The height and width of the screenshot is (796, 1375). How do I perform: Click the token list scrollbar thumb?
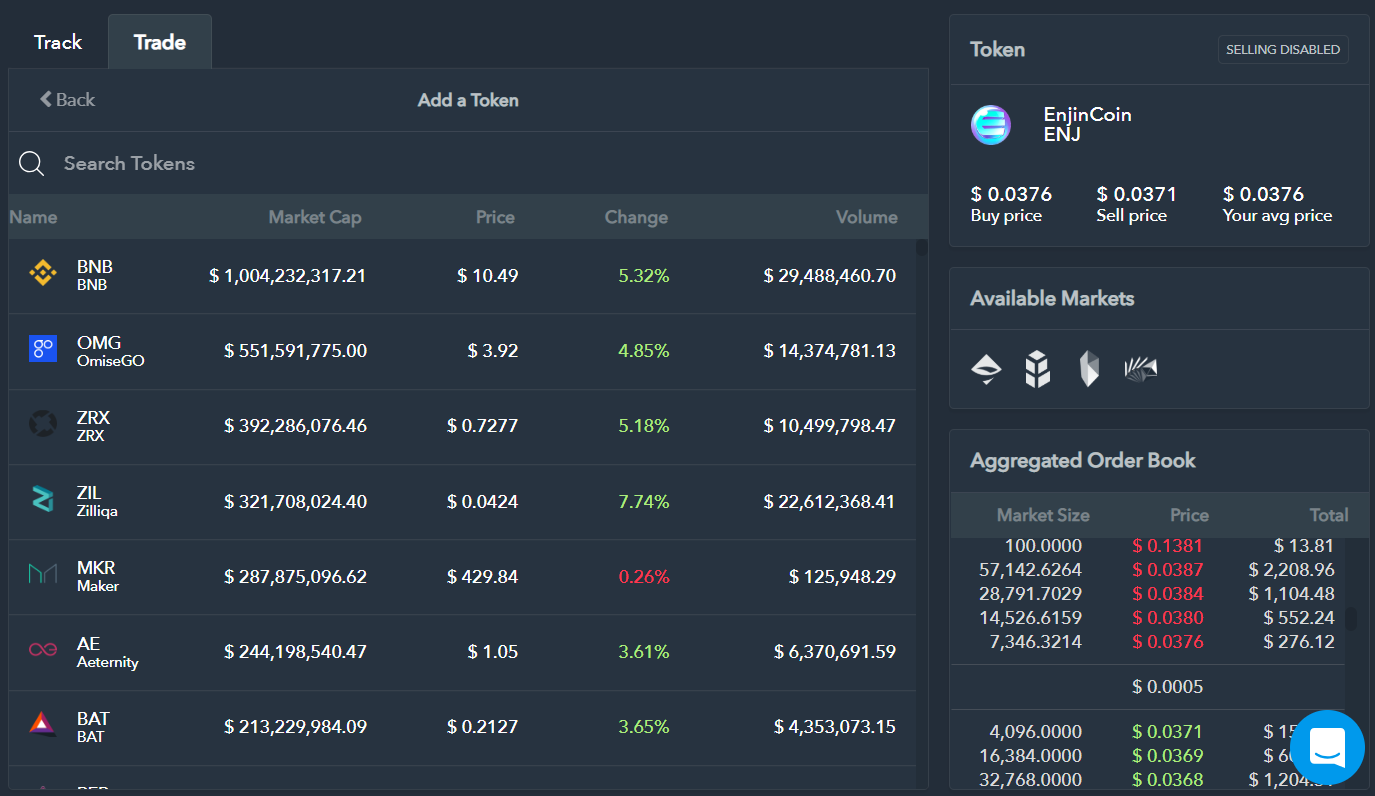(x=921, y=247)
